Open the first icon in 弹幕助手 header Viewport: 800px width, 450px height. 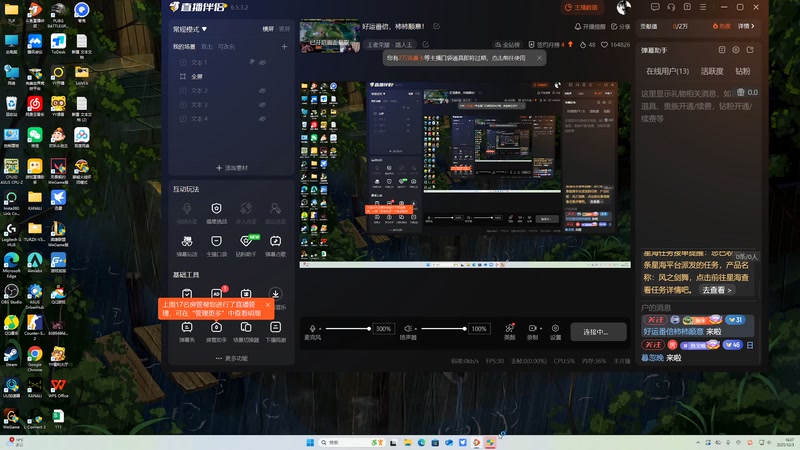(722, 50)
